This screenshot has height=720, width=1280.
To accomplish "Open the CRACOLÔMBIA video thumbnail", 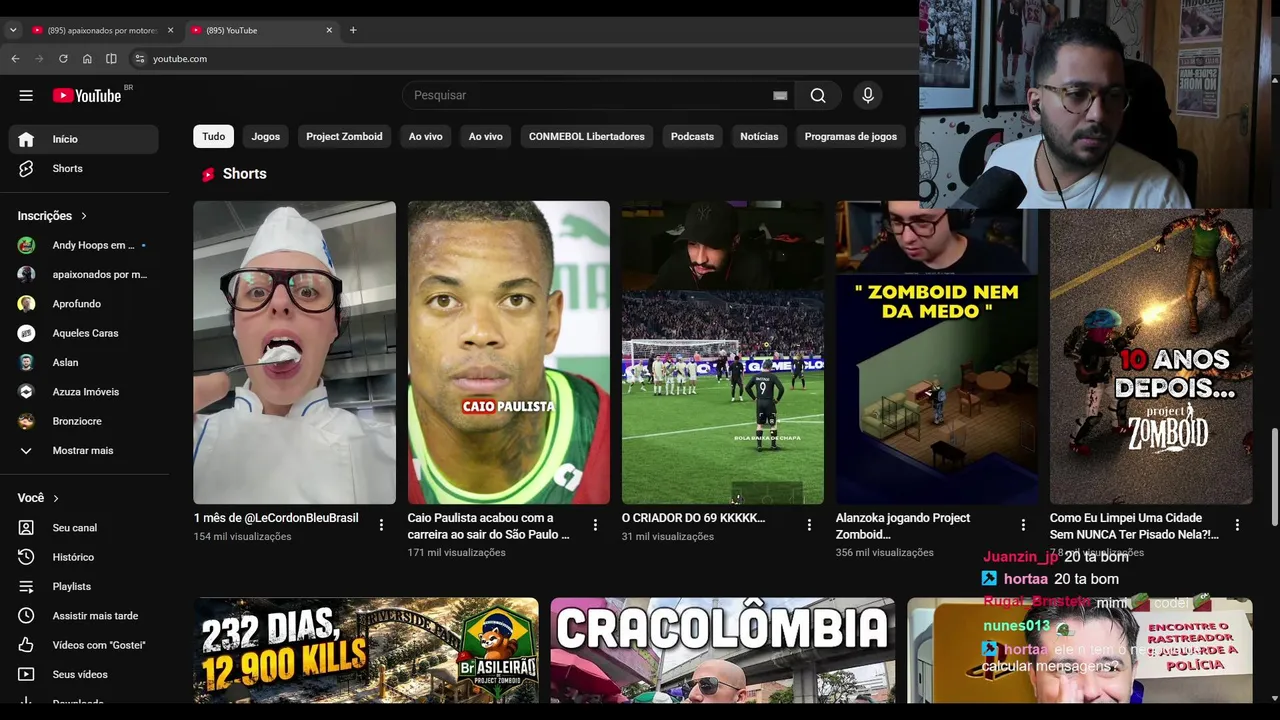I will point(723,650).
